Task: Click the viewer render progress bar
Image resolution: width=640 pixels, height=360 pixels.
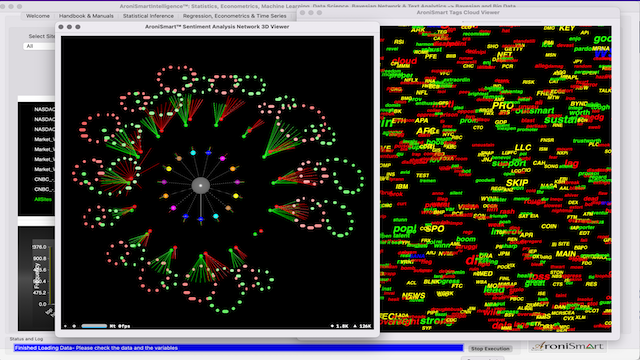Action: tap(94, 326)
